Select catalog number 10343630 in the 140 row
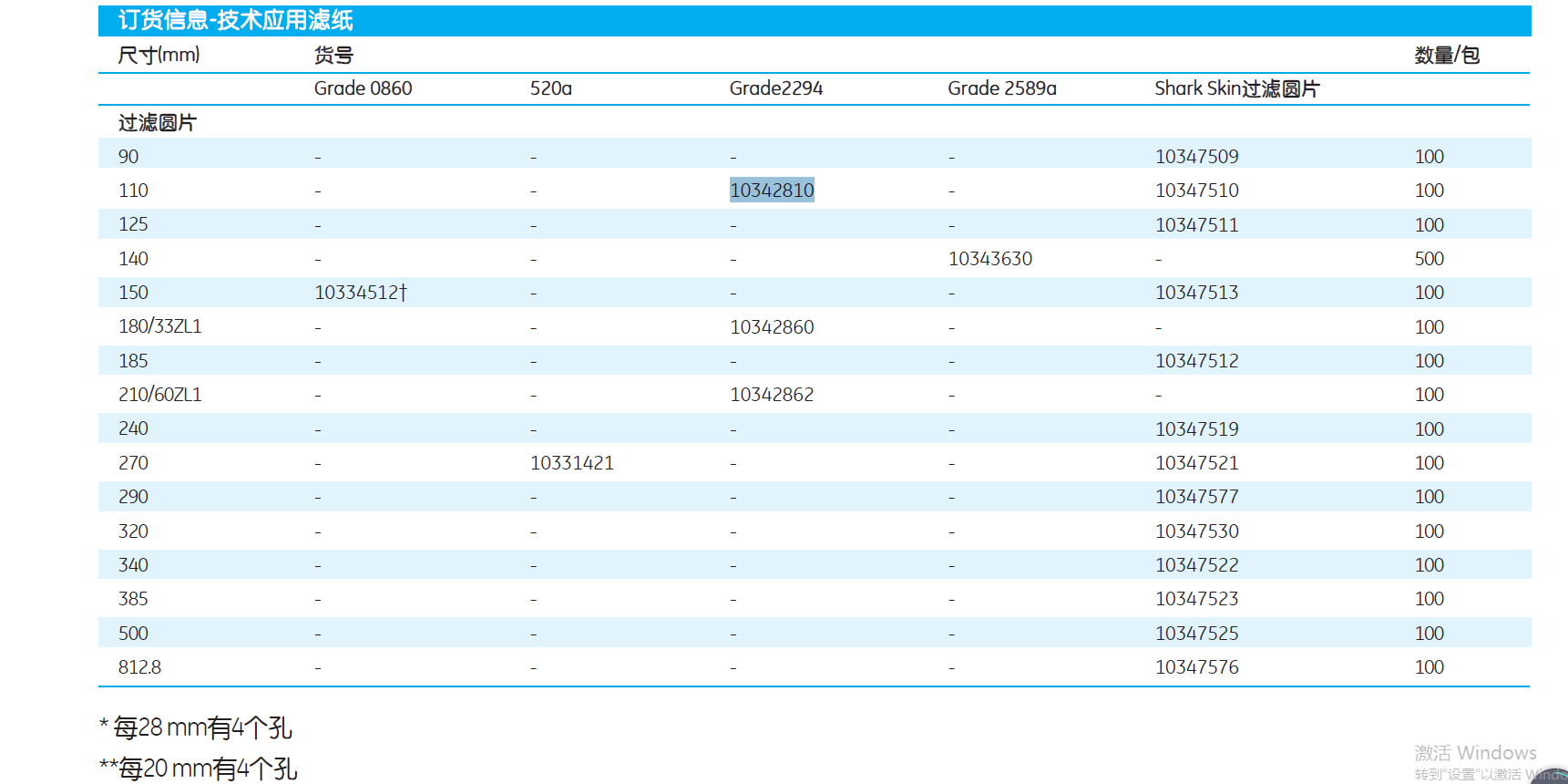Viewport: 1568px width, 784px height. point(990,259)
